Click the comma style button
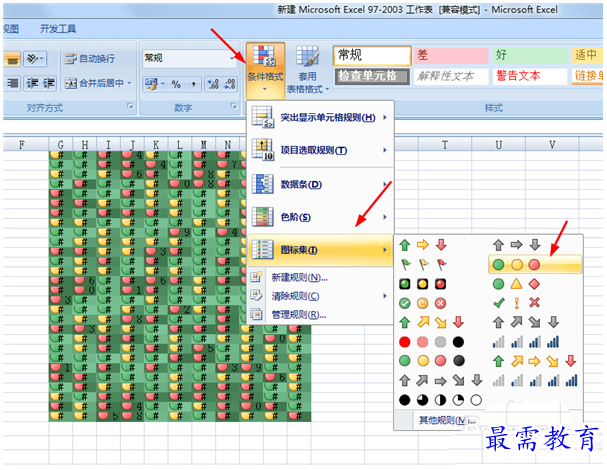Screen dimensions: 607x470 [193, 84]
